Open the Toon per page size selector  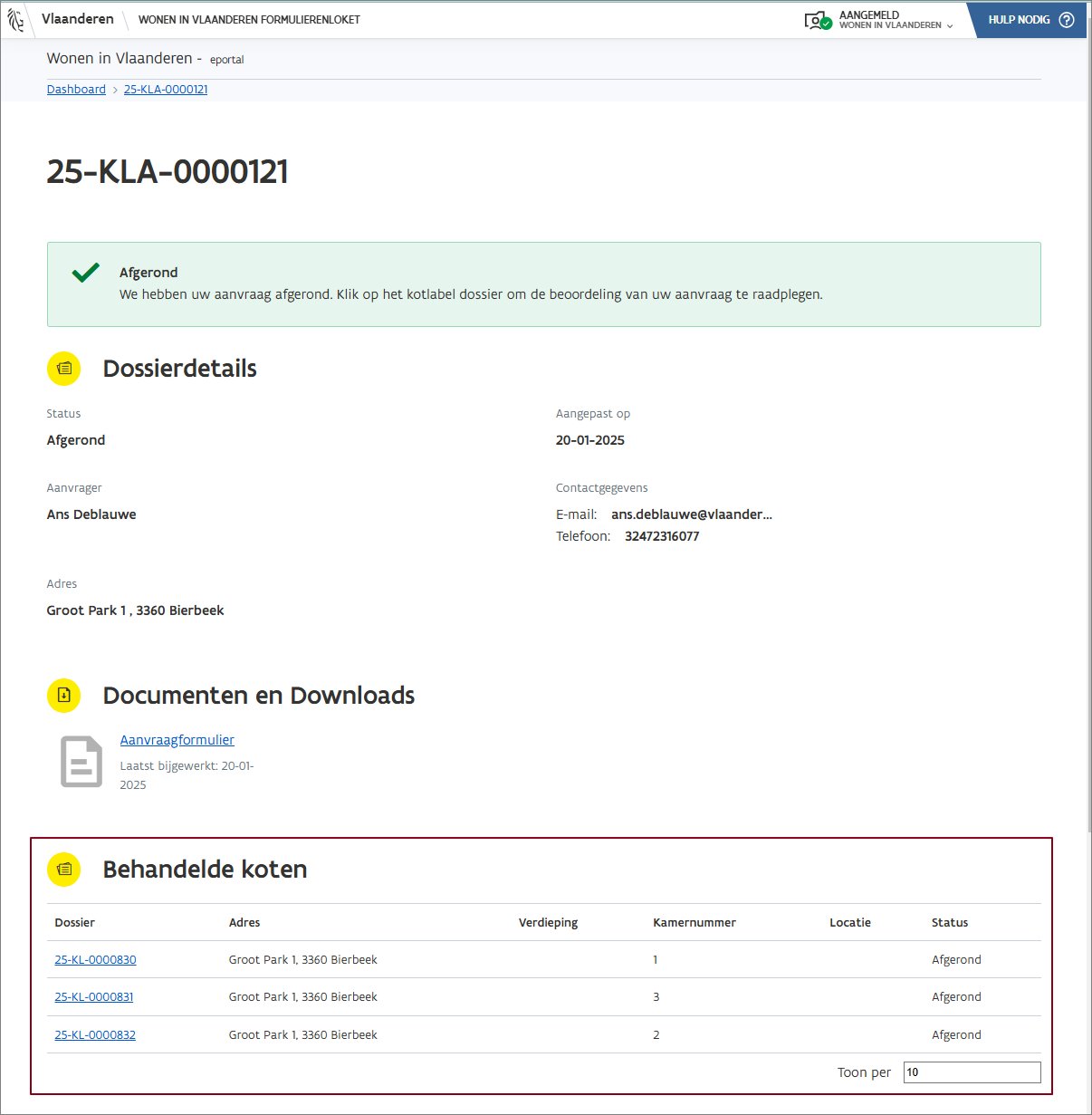coord(972,1072)
